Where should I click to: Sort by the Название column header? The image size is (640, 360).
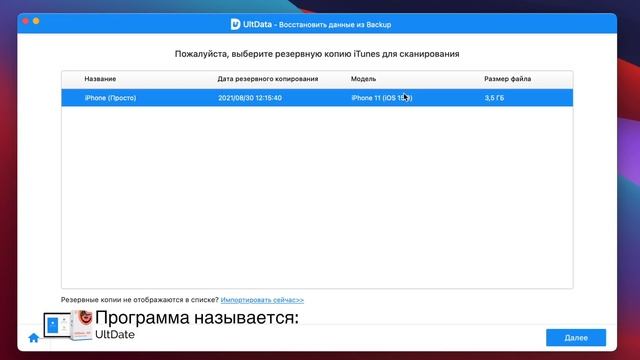(100, 79)
